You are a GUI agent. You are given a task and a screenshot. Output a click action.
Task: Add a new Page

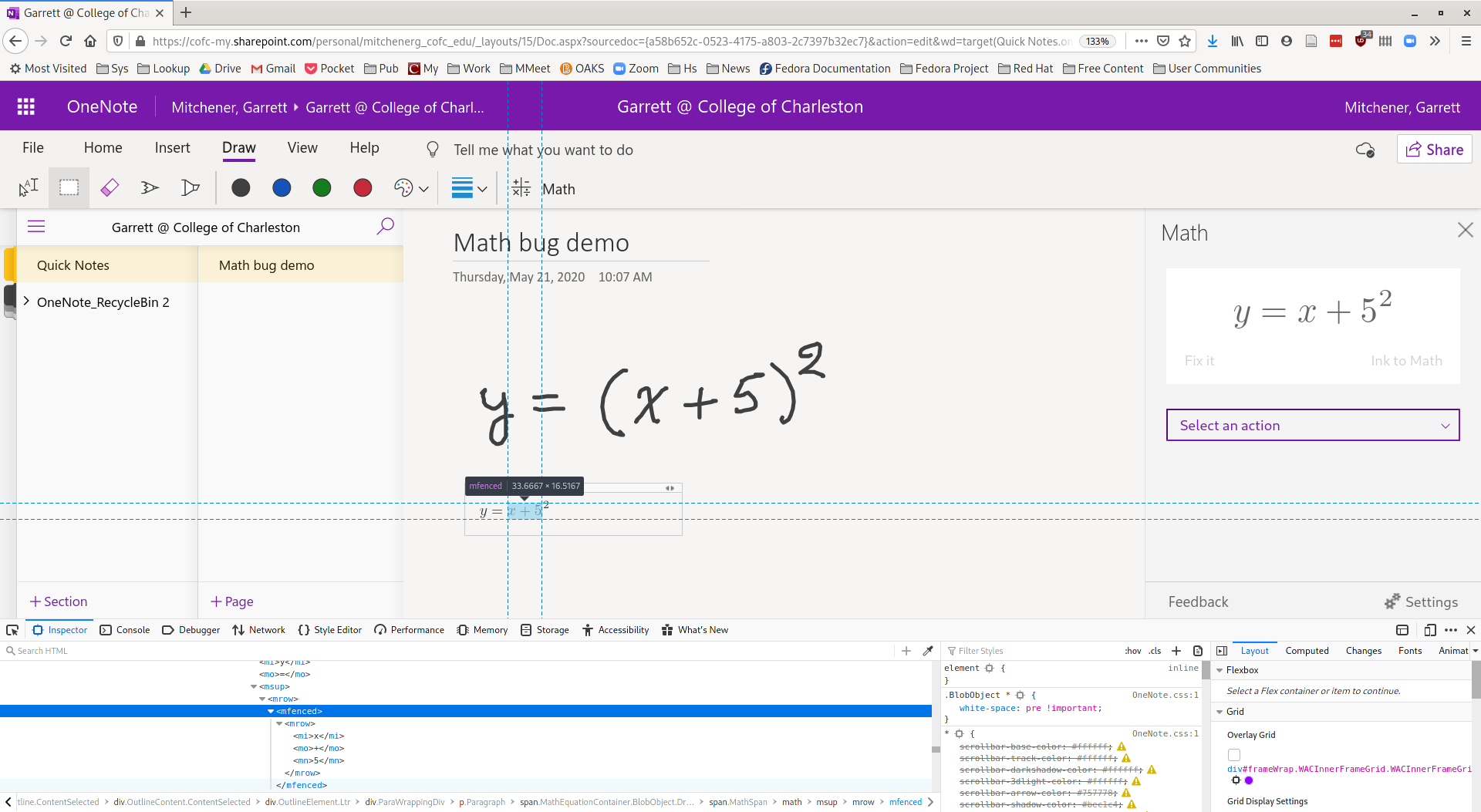coord(232,601)
